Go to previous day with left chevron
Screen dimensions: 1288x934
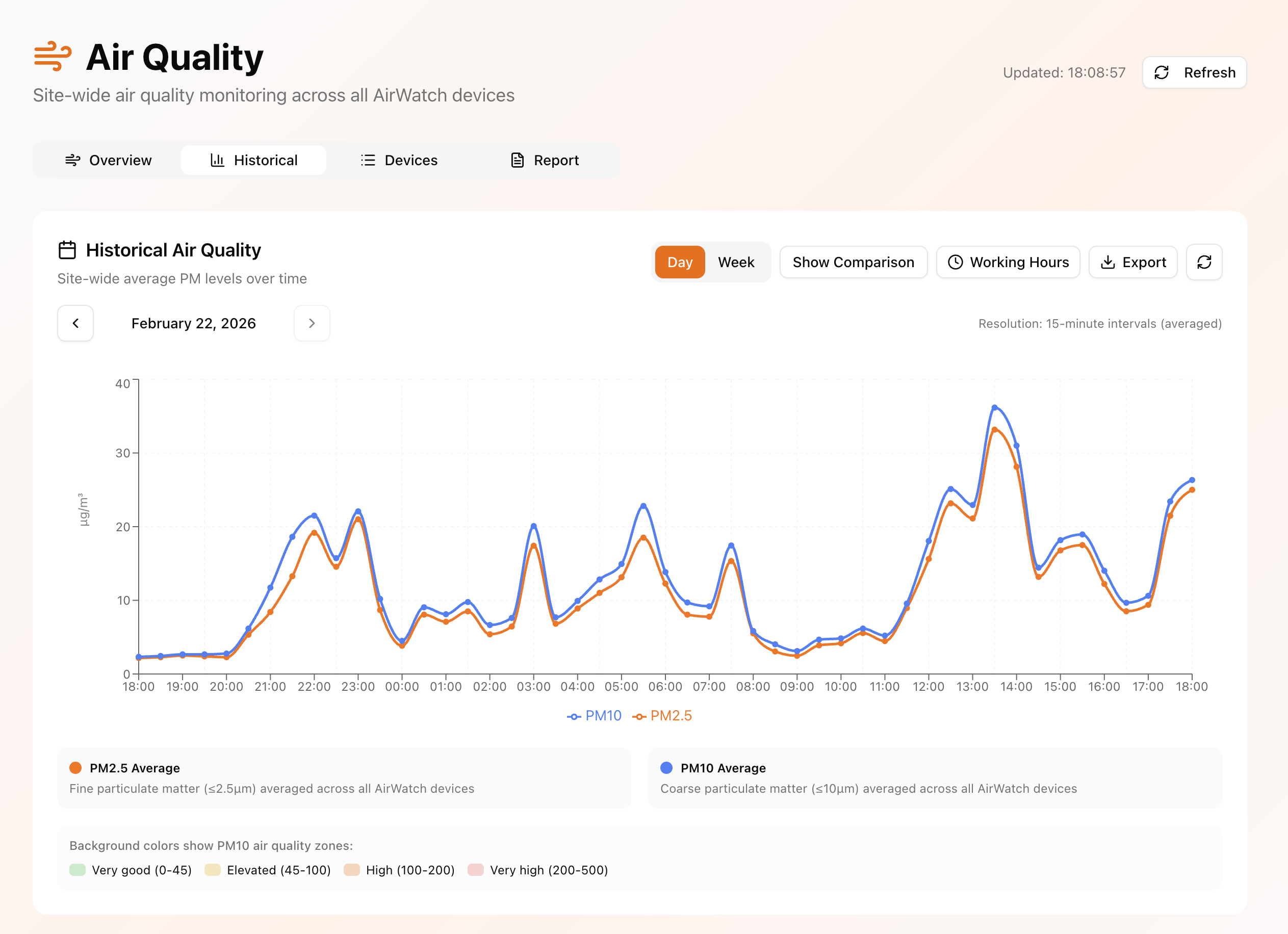(x=75, y=323)
